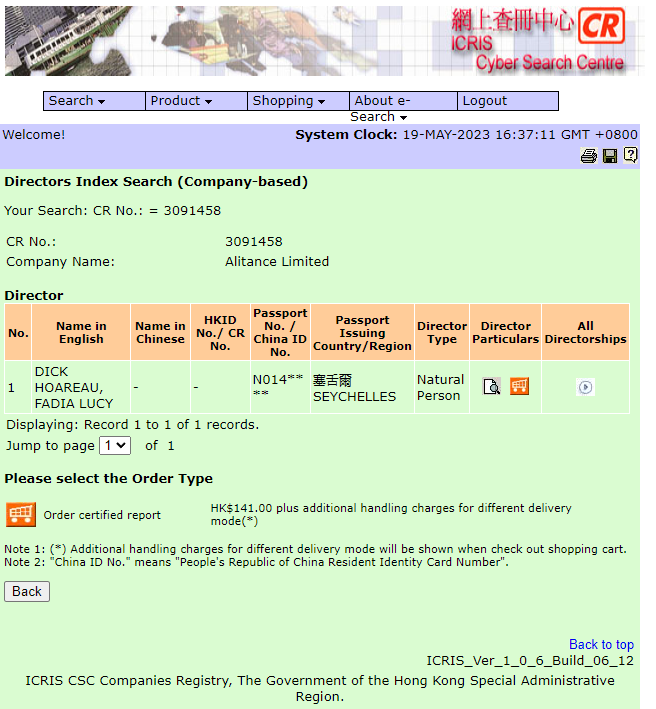Click the All Directorships column header
Screen dimensions: 656x709
585,332
